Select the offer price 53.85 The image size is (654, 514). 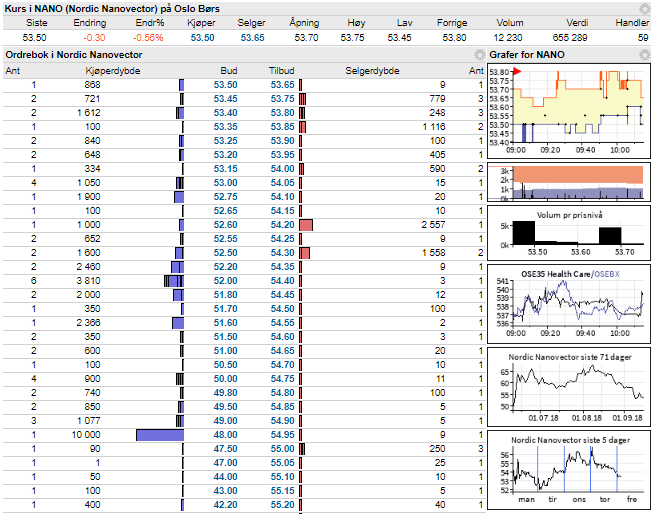[282, 127]
